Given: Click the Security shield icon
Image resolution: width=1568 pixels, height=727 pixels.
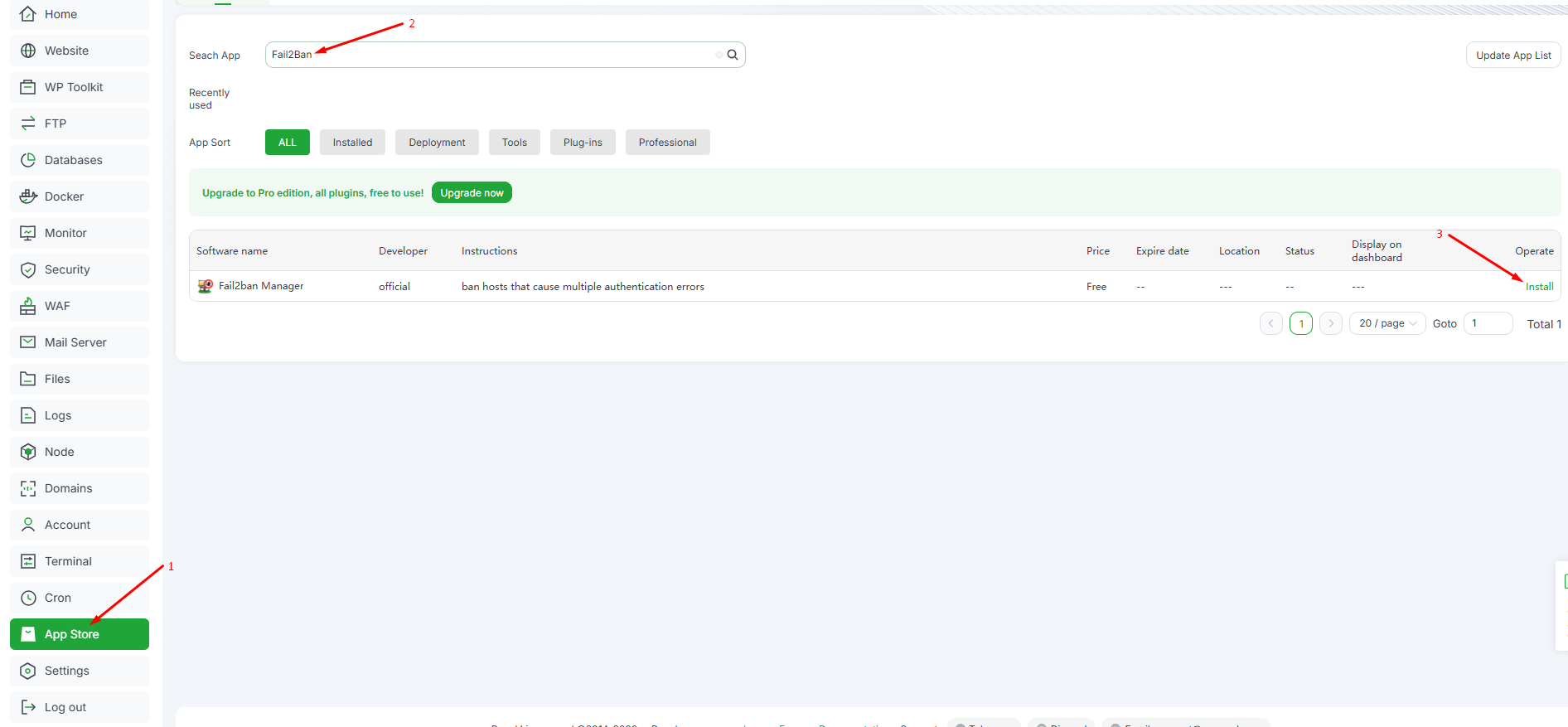Looking at the screenshot, I should tap(28, 269).
